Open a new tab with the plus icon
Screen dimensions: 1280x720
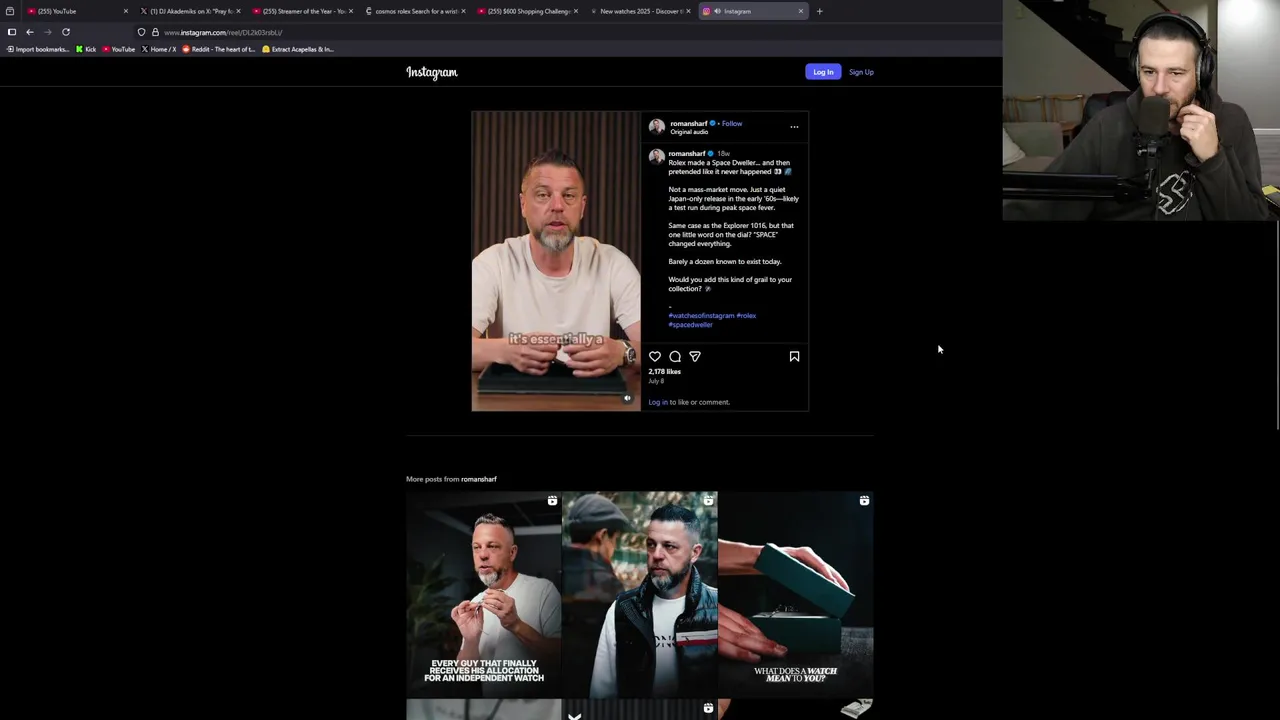pos(819,11)
